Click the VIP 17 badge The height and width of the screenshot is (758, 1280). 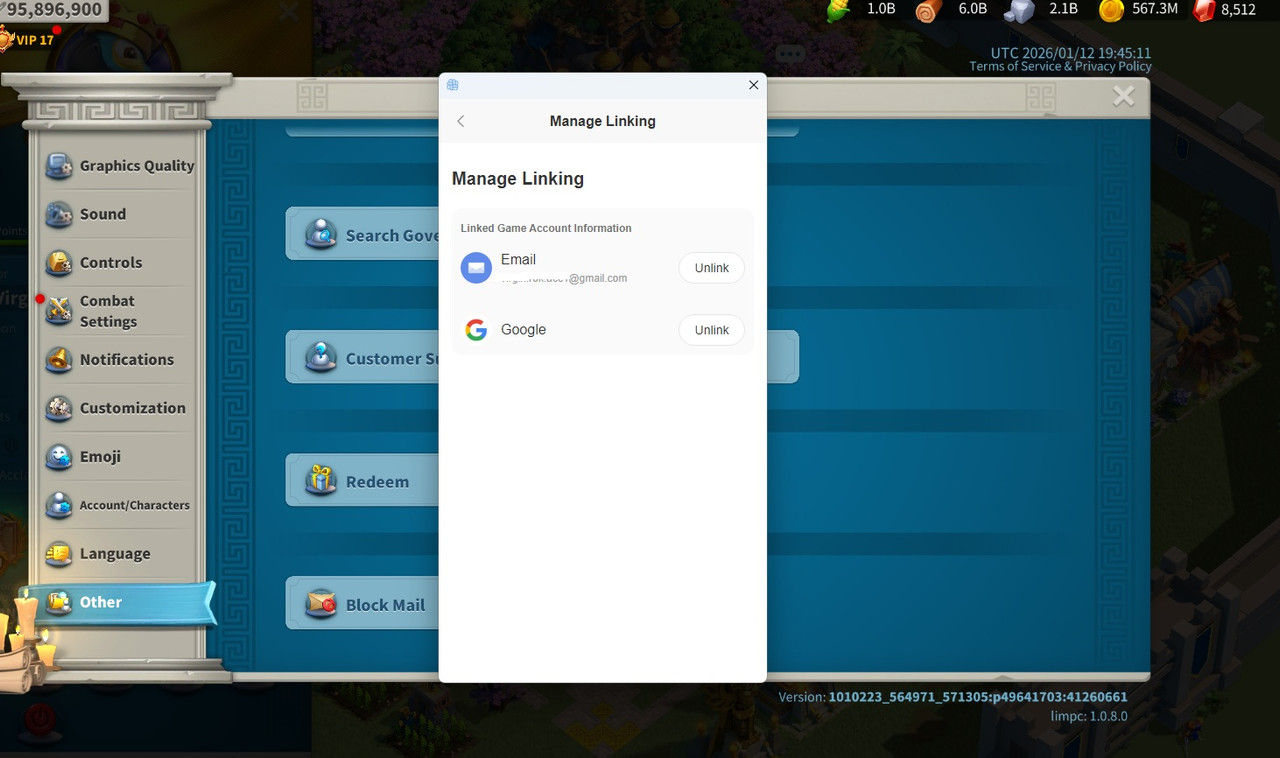click(x=28, y=40)
